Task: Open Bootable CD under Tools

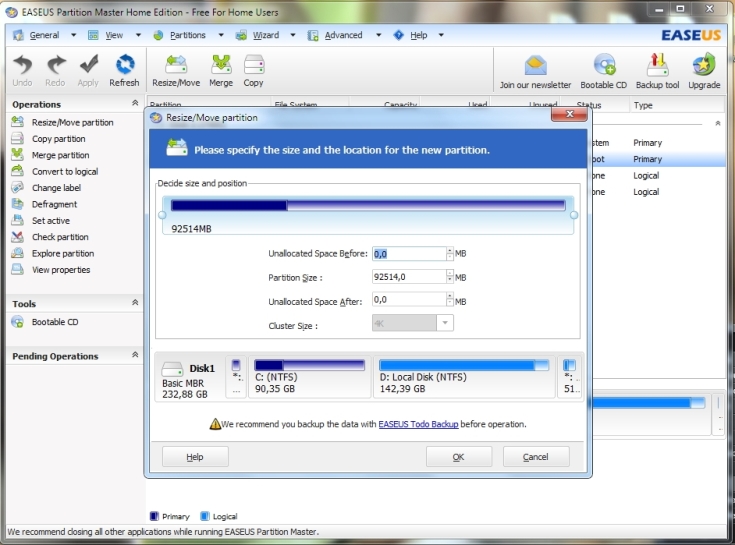Action: tap(55, 322)
